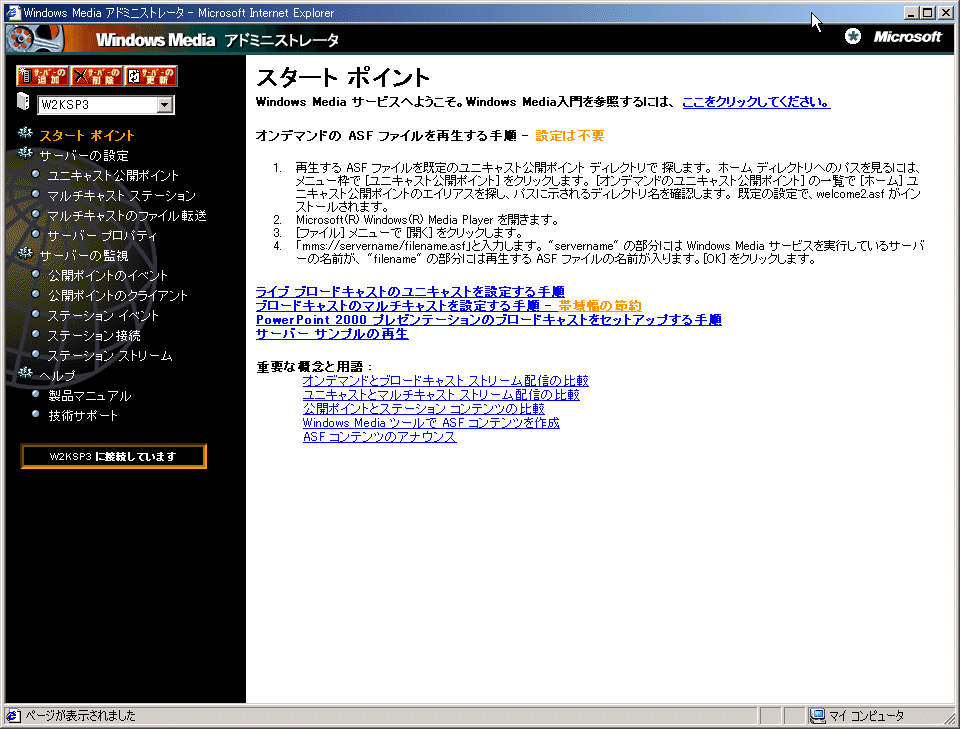Open the ライブ ブロードキャストのユニキャストを設定する手順 link
This screenshot has width=960, height=729.
click(x=410, y=291)
